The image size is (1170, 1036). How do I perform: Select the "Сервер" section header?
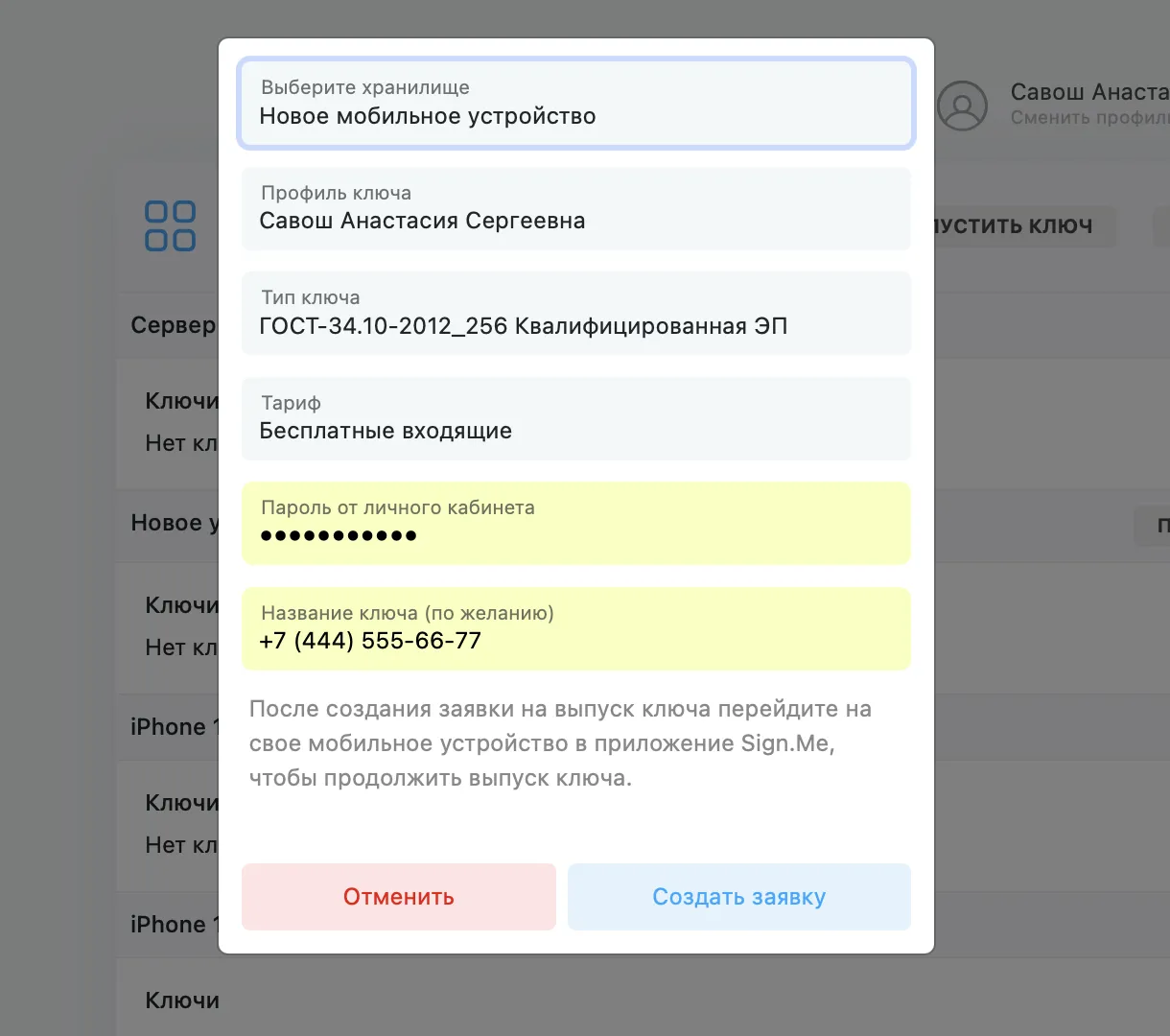point(173,325)
